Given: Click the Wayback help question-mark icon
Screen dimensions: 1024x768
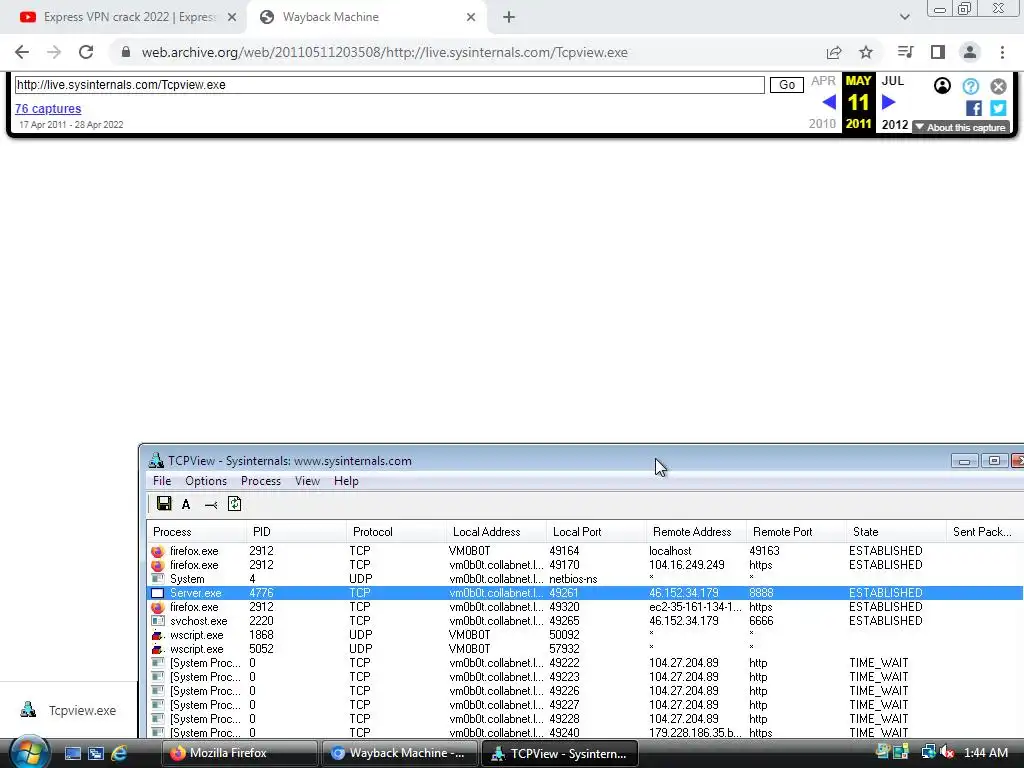Looking at the screenshot, I should click(x=970, y=86).
